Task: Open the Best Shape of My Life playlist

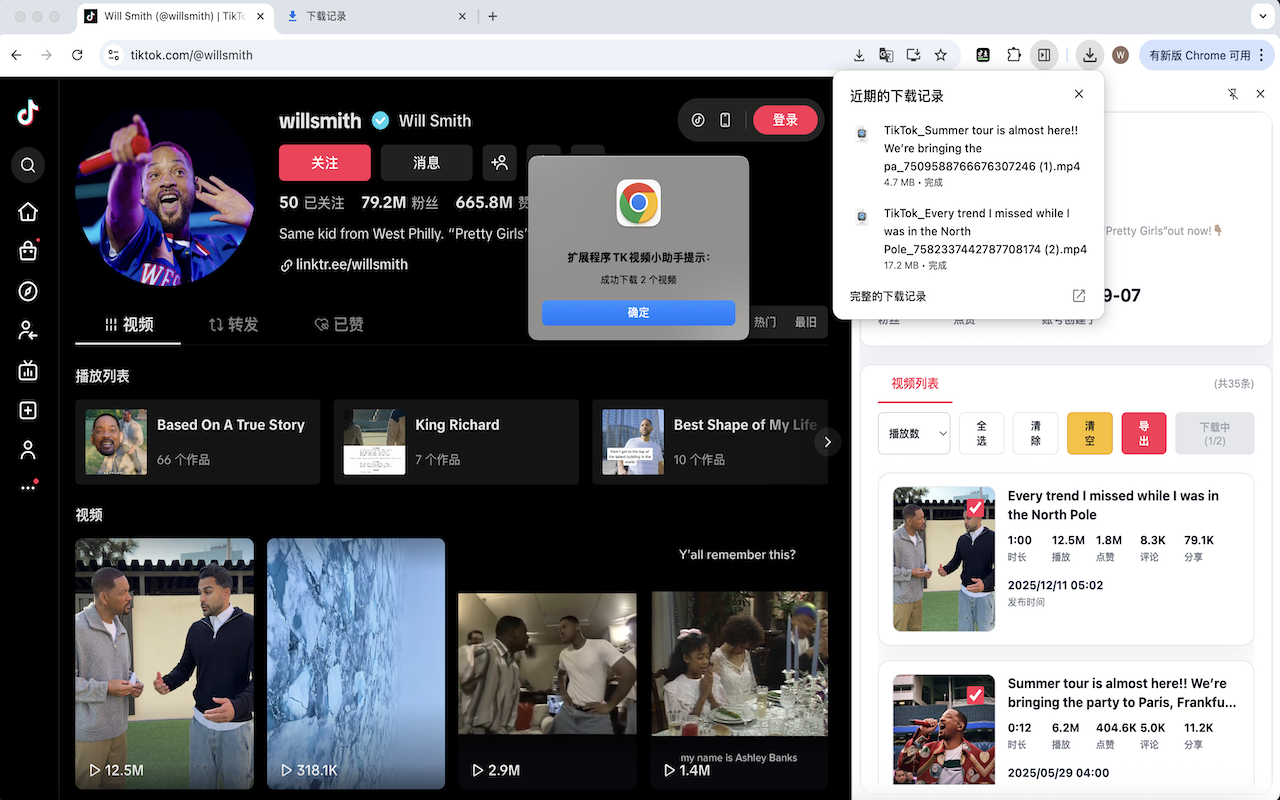Action: click(x=710, y=442)
